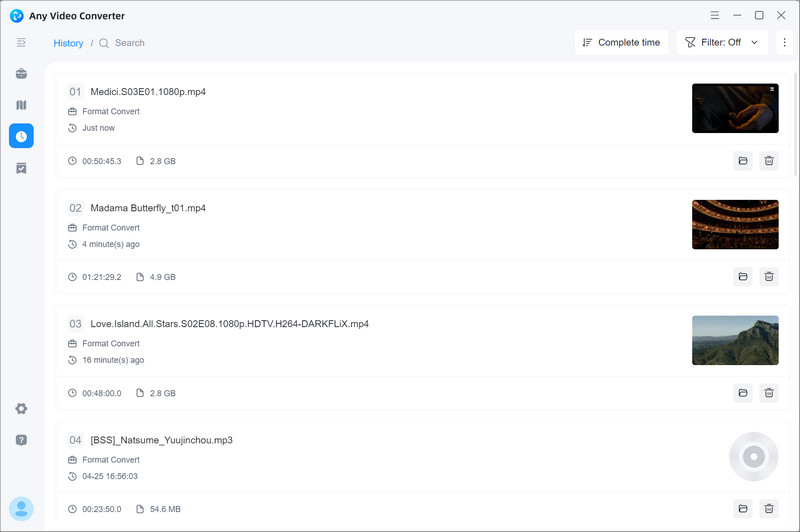Sort by Complete time button

(x=621, y=43)
